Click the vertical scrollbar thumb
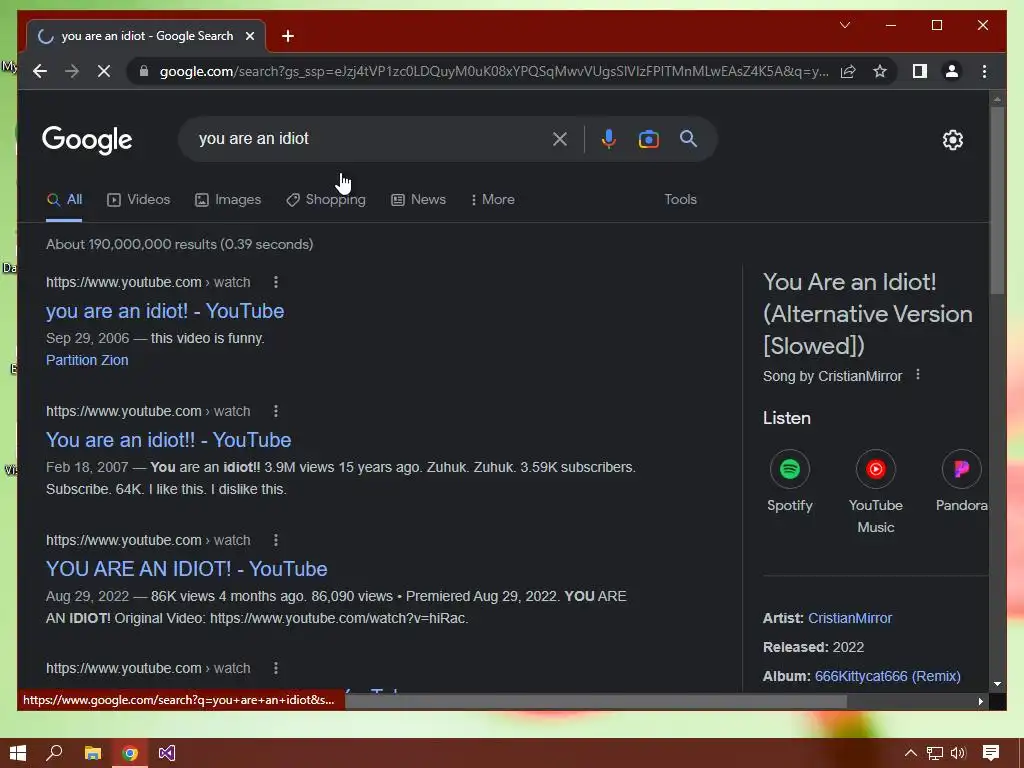The height and width of the screenshot is (768, 1024). point(997,200)
